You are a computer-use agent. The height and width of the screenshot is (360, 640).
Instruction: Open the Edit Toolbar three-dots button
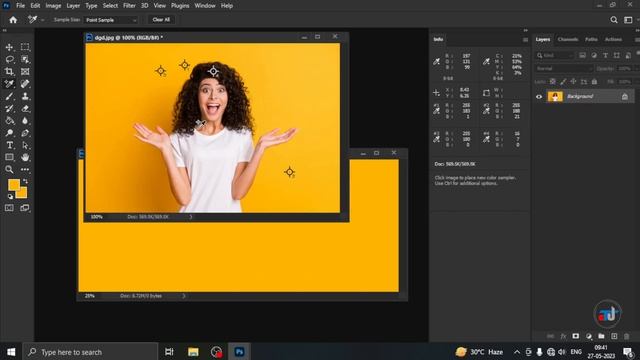click(25, 169)
